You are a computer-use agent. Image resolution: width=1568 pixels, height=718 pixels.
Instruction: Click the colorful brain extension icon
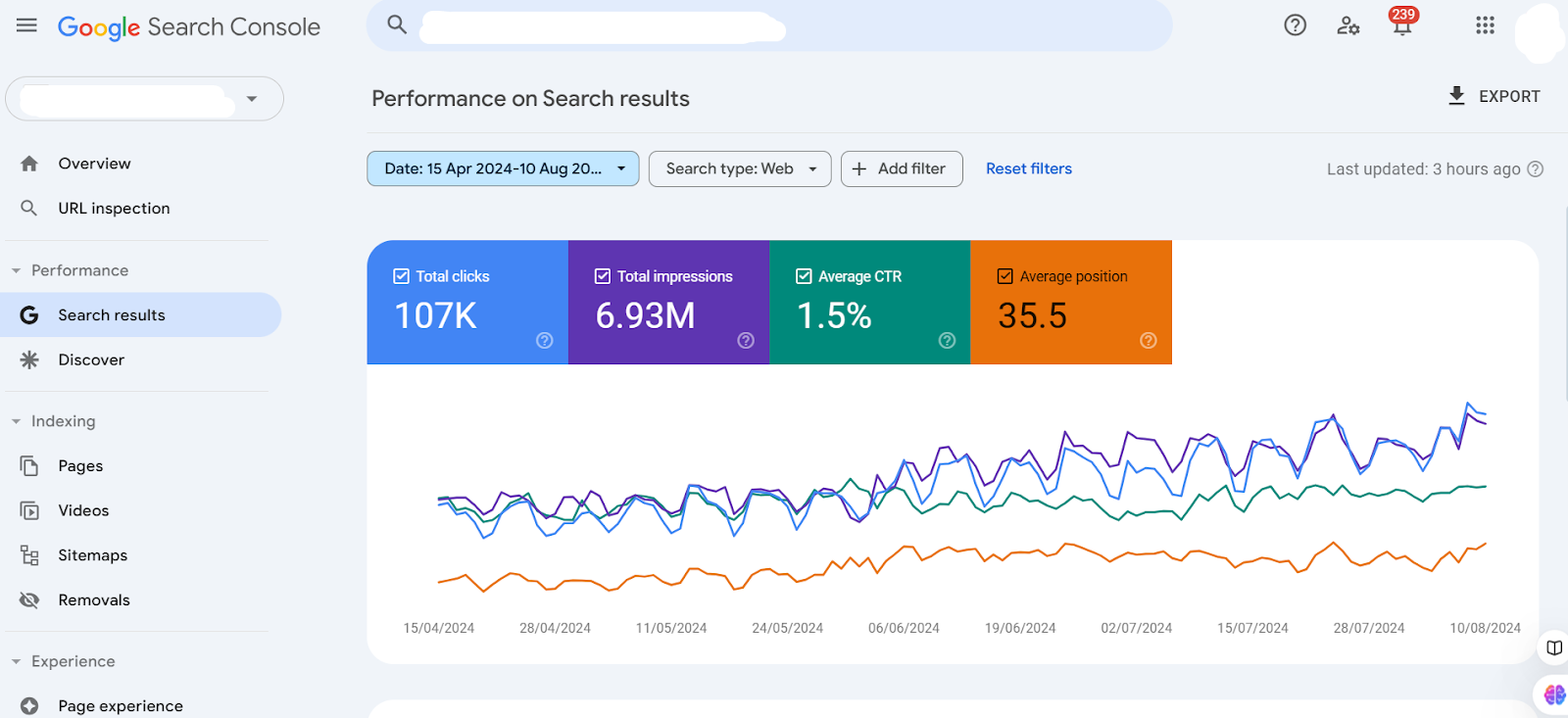(x=1554, y=694)
